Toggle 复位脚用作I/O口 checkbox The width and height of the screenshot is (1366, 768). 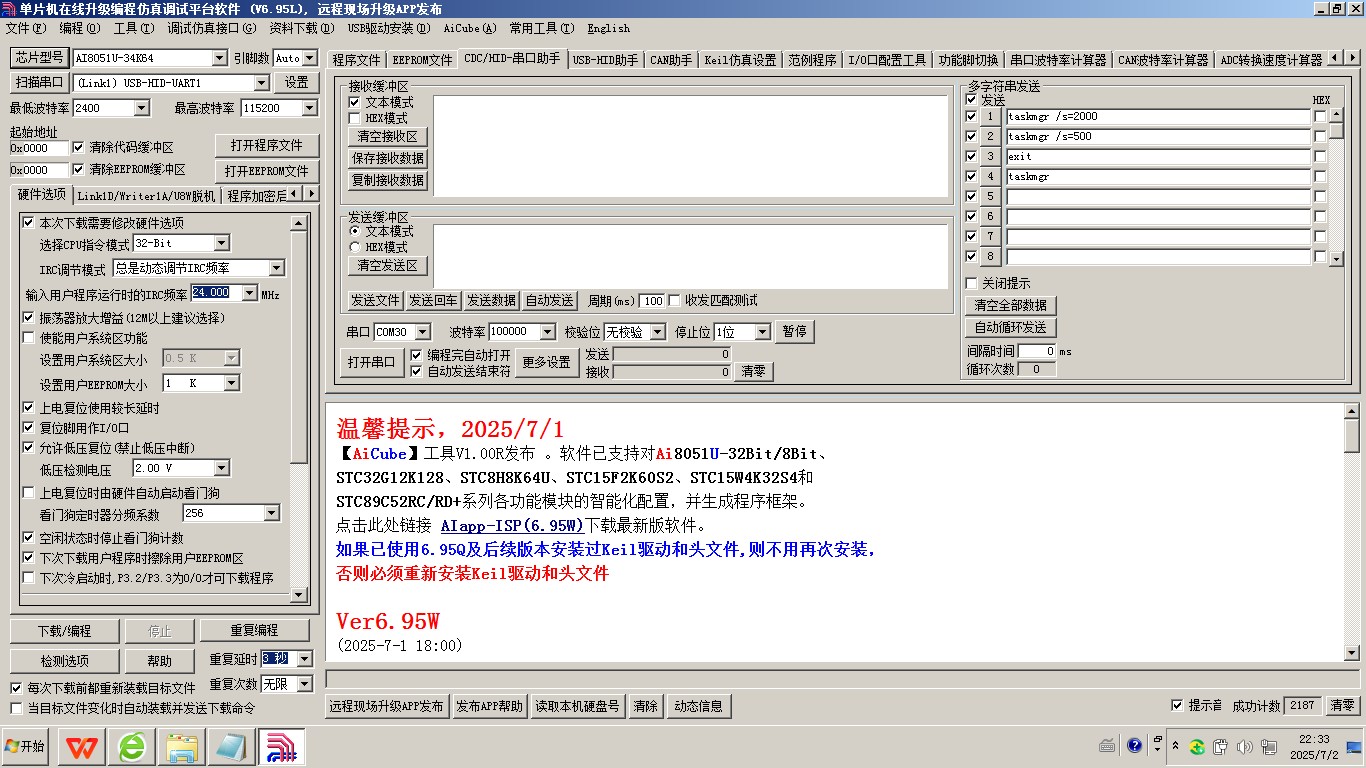coord(29,427)
